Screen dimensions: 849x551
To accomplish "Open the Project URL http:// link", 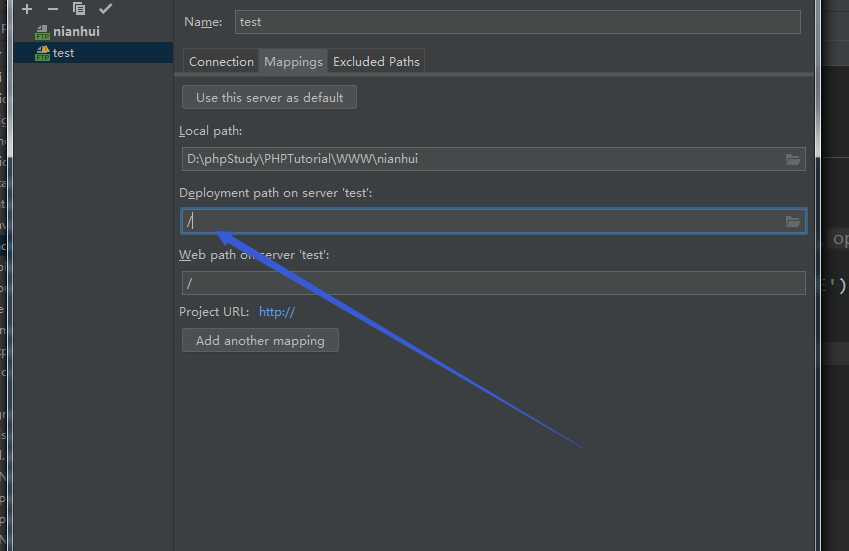I will (277, 312).
